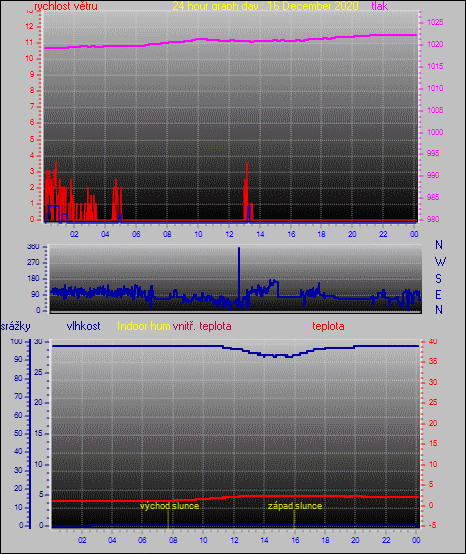Click the 'N' compass label at top

coord(439,244)
